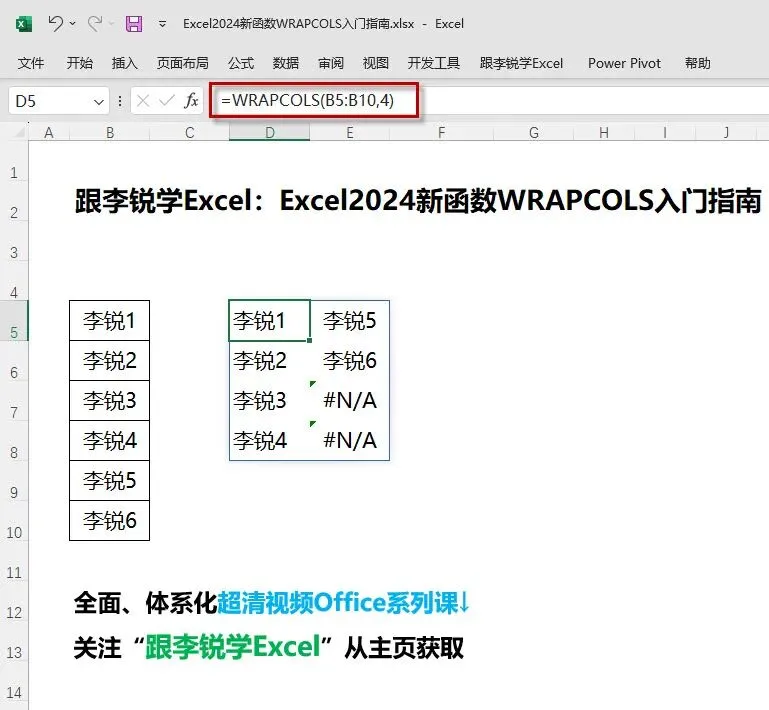The height and width of the screenshot is (710, 769).
Task: Select column B header
Action: click(110, 132)
